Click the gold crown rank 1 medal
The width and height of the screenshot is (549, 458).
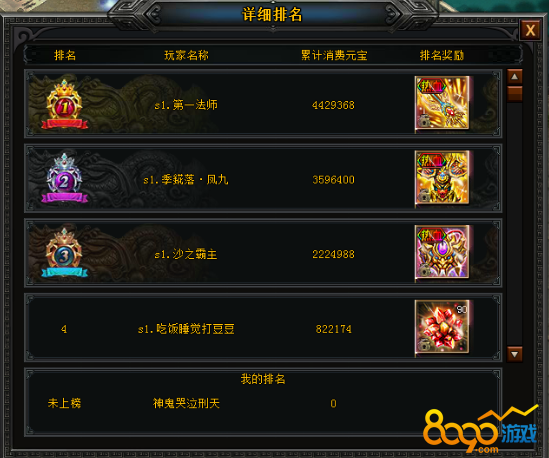(64, 104)
